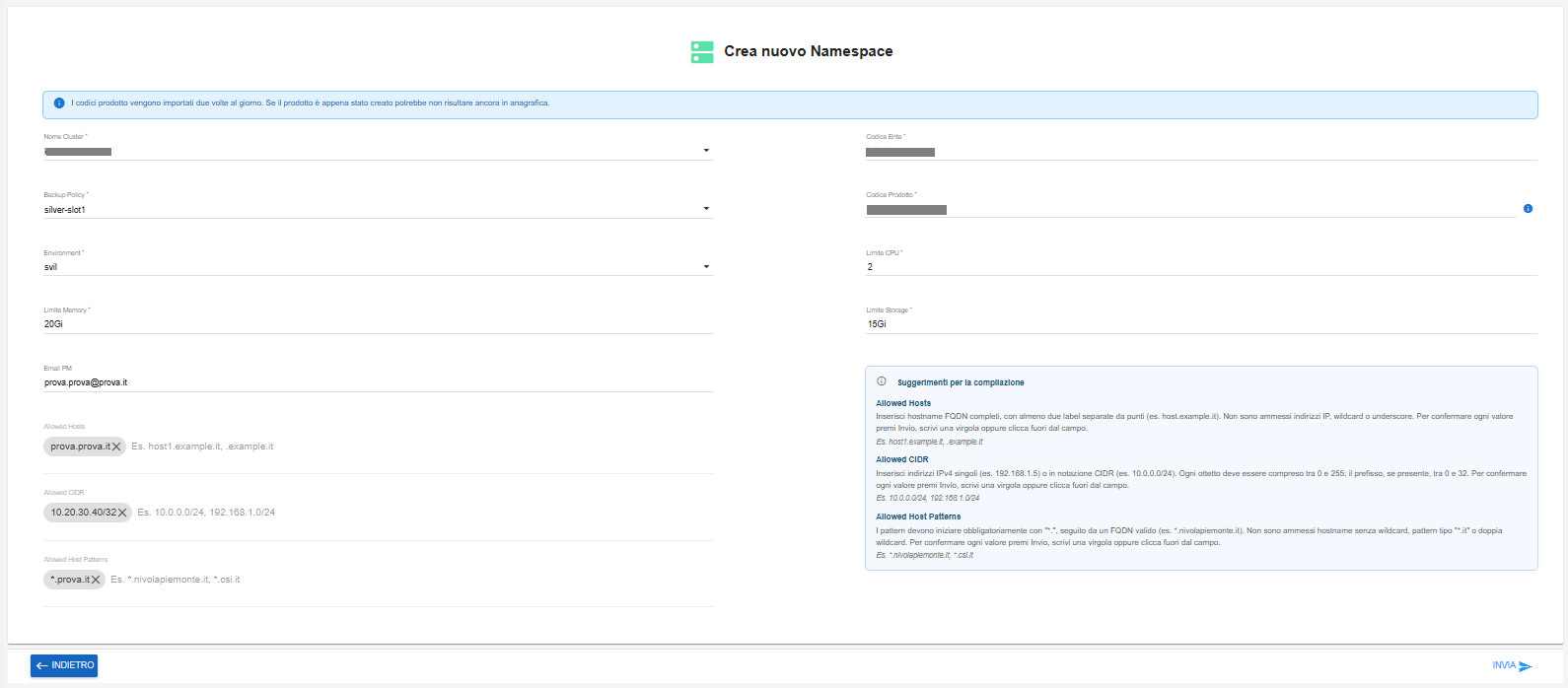This screenshot has width=1568, height=688.
Task: Click the Limite CPU field
Action: click(x=1201, y=267)
